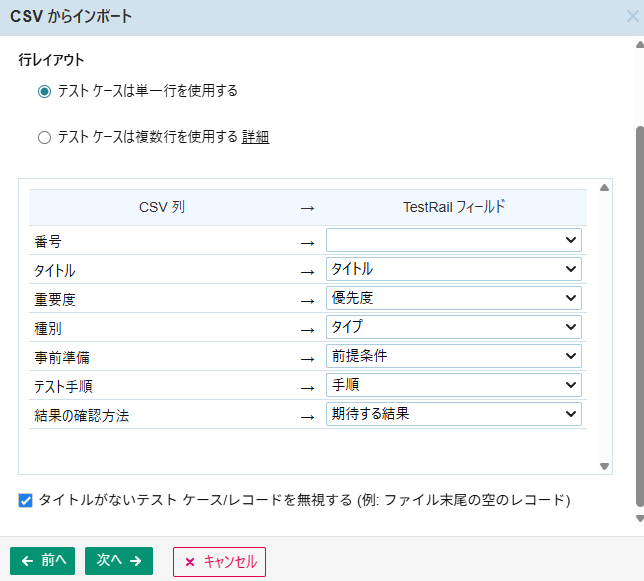
Task: Open 前提条件 dropdown for 事前準備 row
Action: [x=453, y=356]
